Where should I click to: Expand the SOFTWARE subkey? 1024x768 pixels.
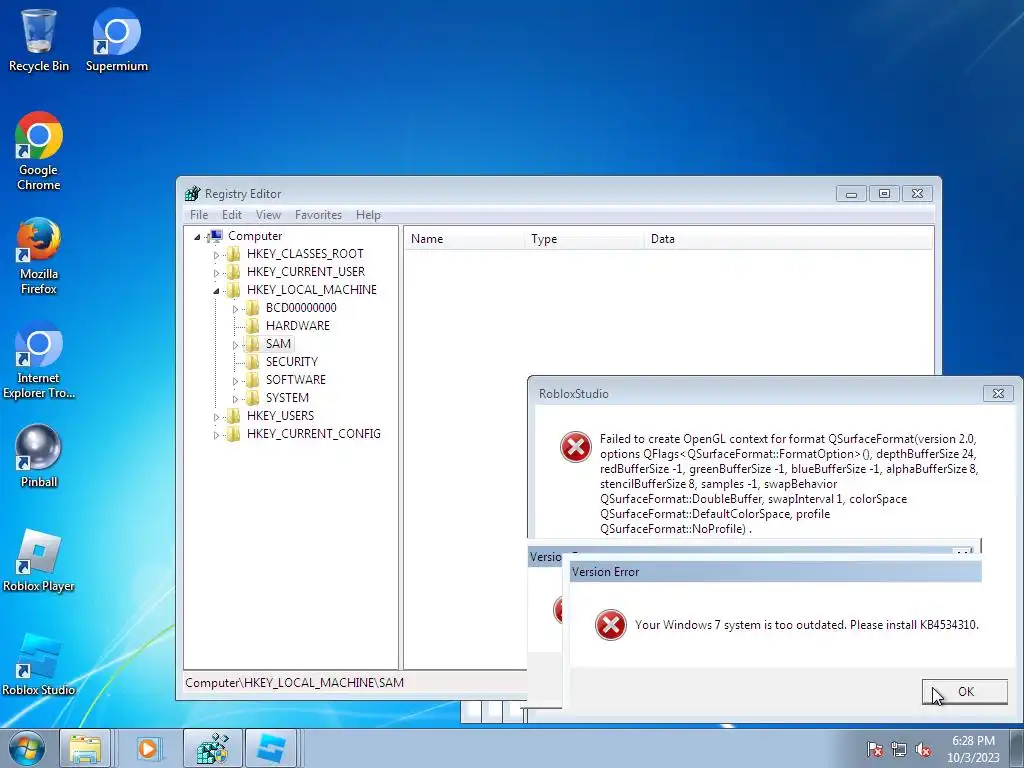[x=235, y=381]
